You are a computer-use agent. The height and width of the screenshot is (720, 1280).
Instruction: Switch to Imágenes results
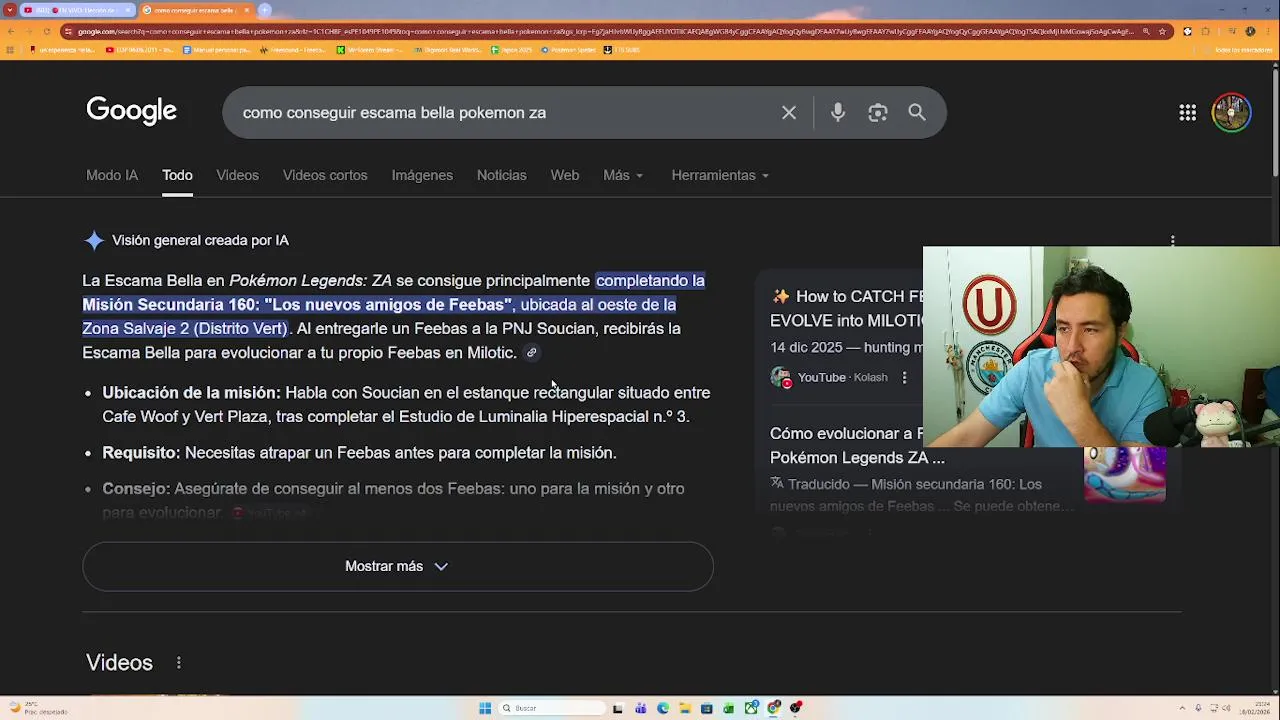[422, 175]
